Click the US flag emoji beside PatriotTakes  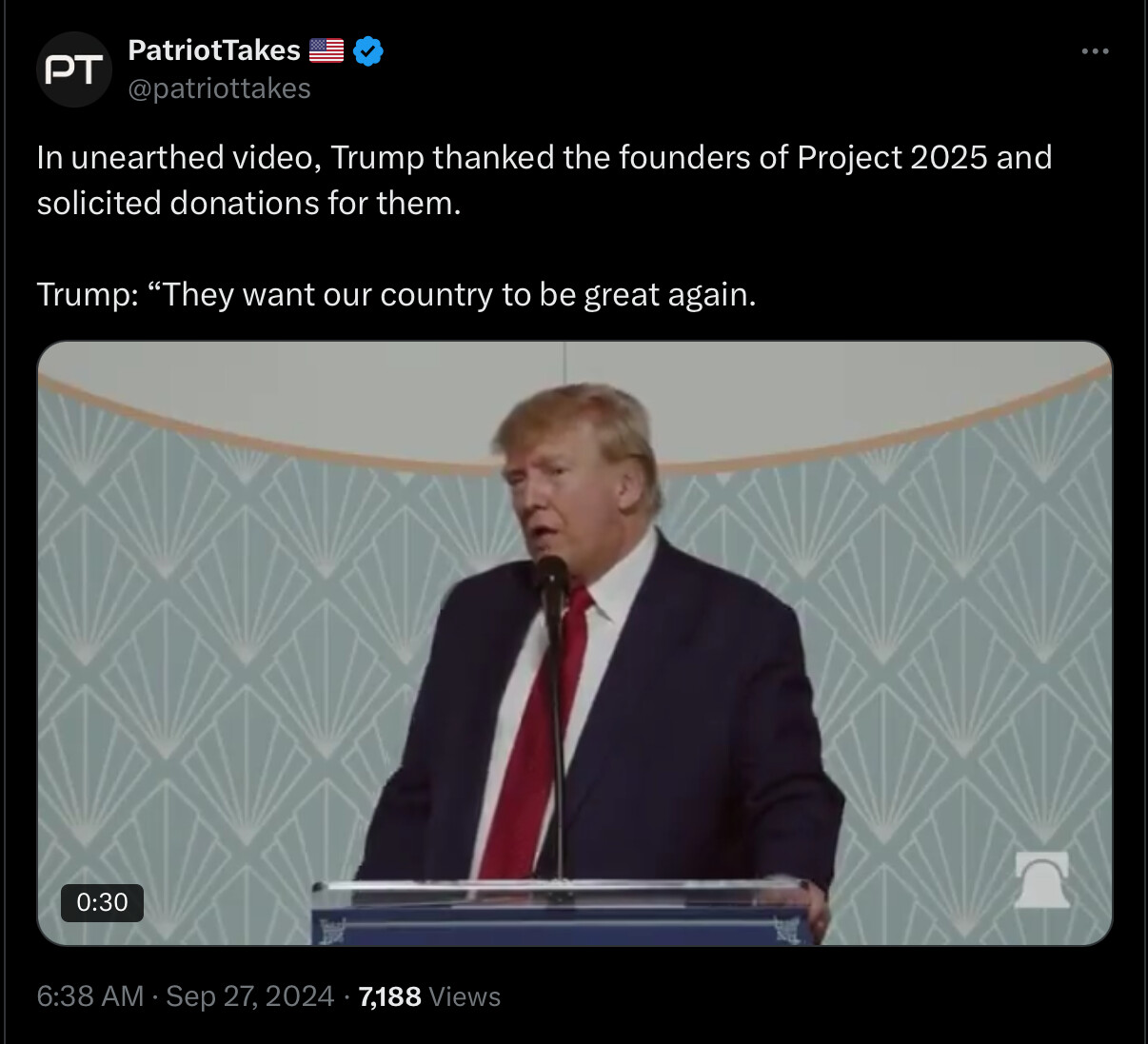327,50
